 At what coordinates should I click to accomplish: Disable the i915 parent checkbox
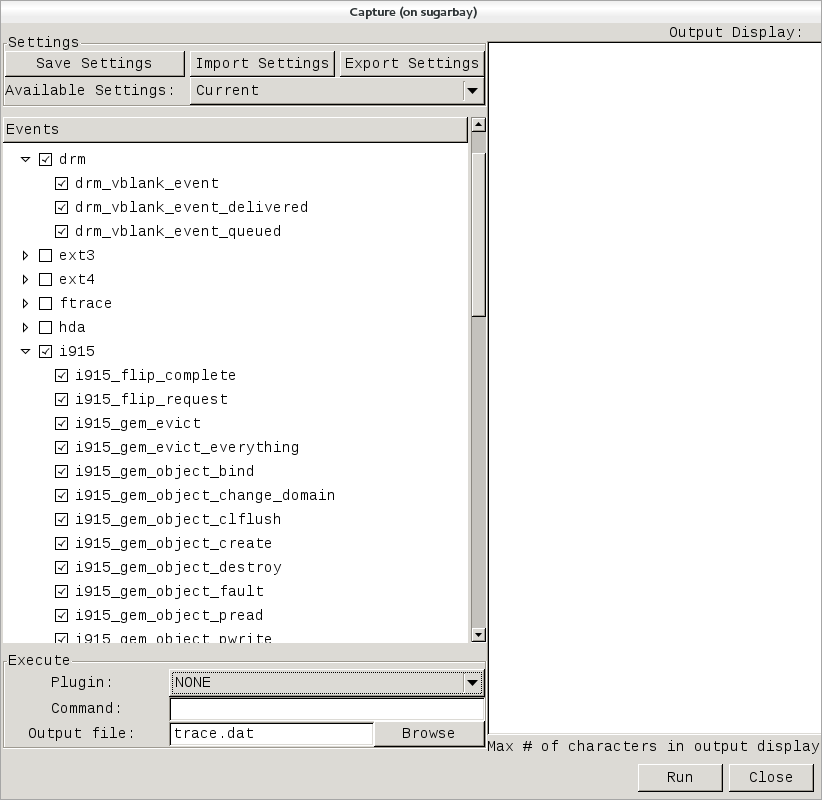click(45, 351)
